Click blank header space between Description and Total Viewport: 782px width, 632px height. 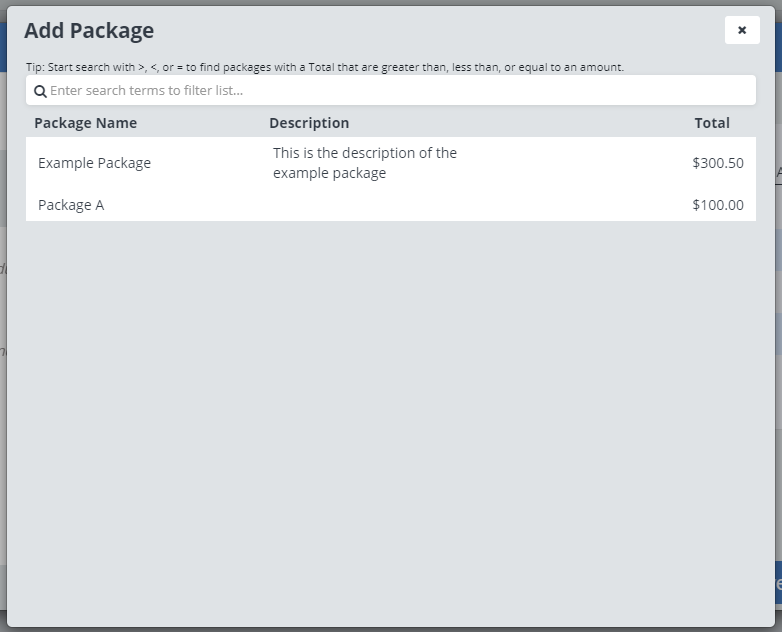[x=520, y=123]
